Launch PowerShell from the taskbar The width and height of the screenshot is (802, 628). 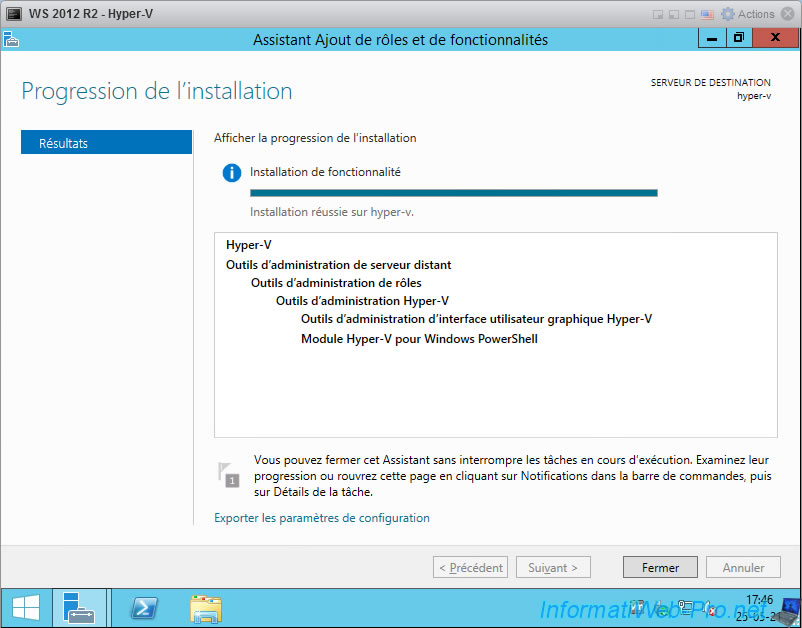click(144, 608)
